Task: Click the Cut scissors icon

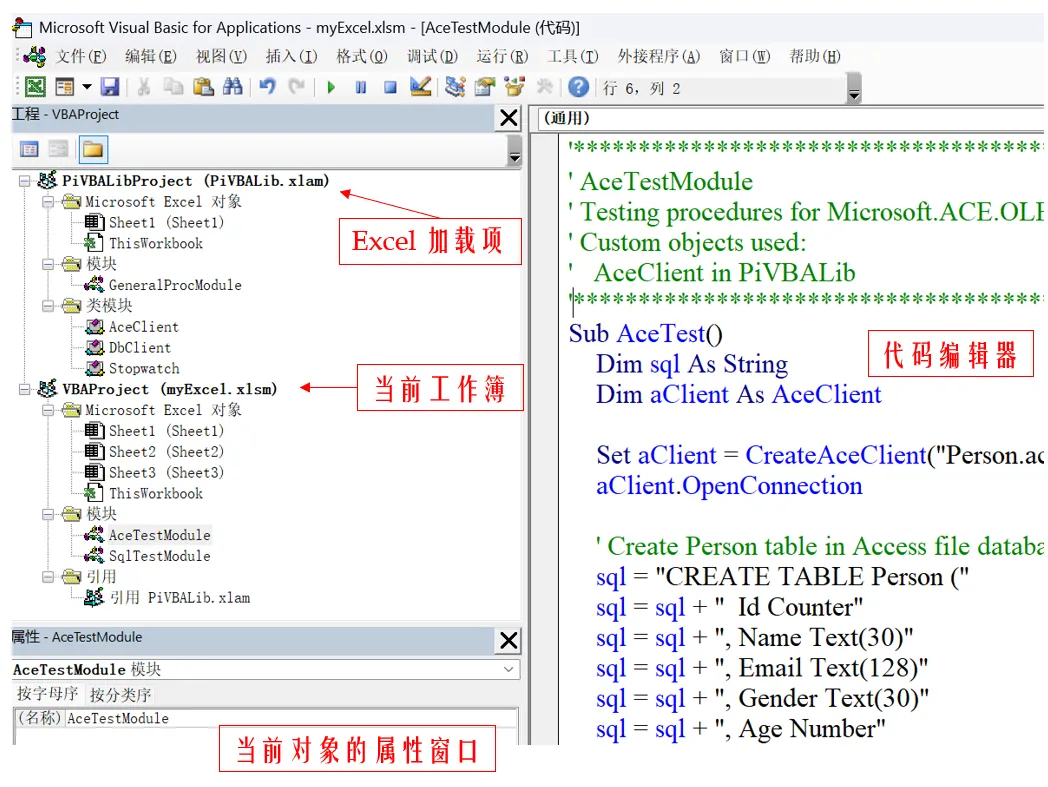Action: (143, 88)
